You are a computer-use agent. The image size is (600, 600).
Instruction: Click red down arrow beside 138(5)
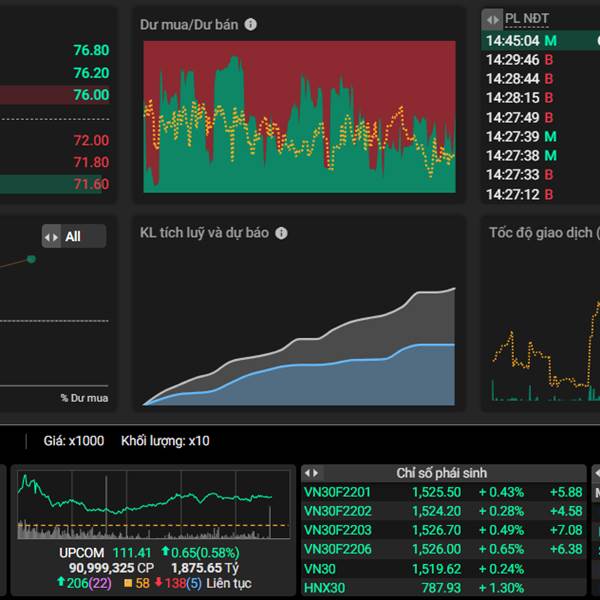click(x=158, y=582)
